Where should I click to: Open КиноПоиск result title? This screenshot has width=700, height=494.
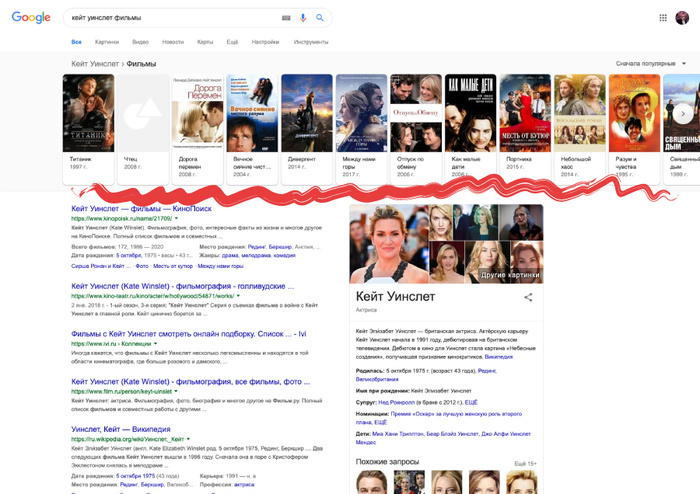141,208
